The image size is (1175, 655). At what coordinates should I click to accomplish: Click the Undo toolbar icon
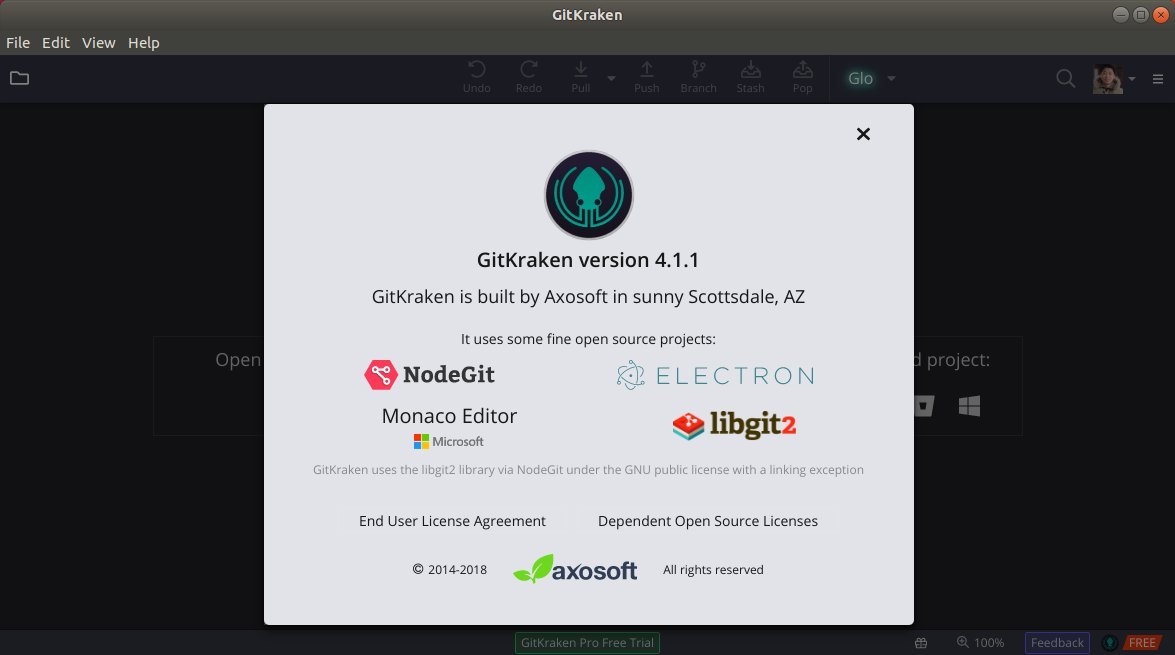(x=477, y=77)
